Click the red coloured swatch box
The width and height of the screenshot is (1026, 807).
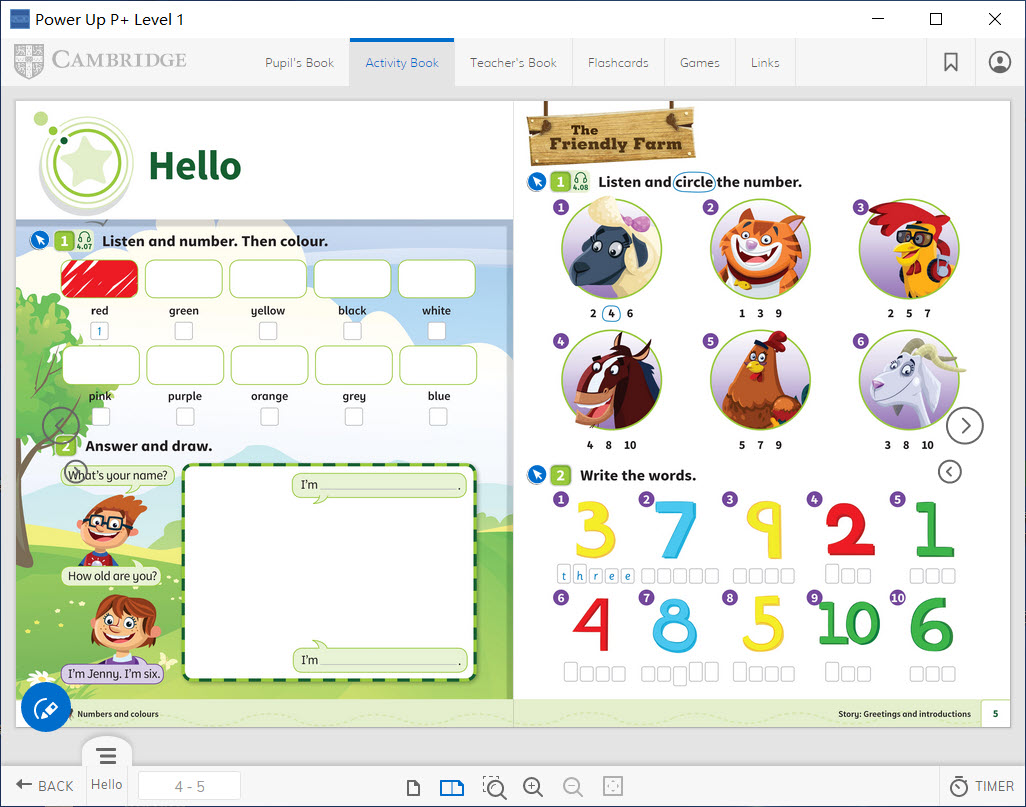100,279
